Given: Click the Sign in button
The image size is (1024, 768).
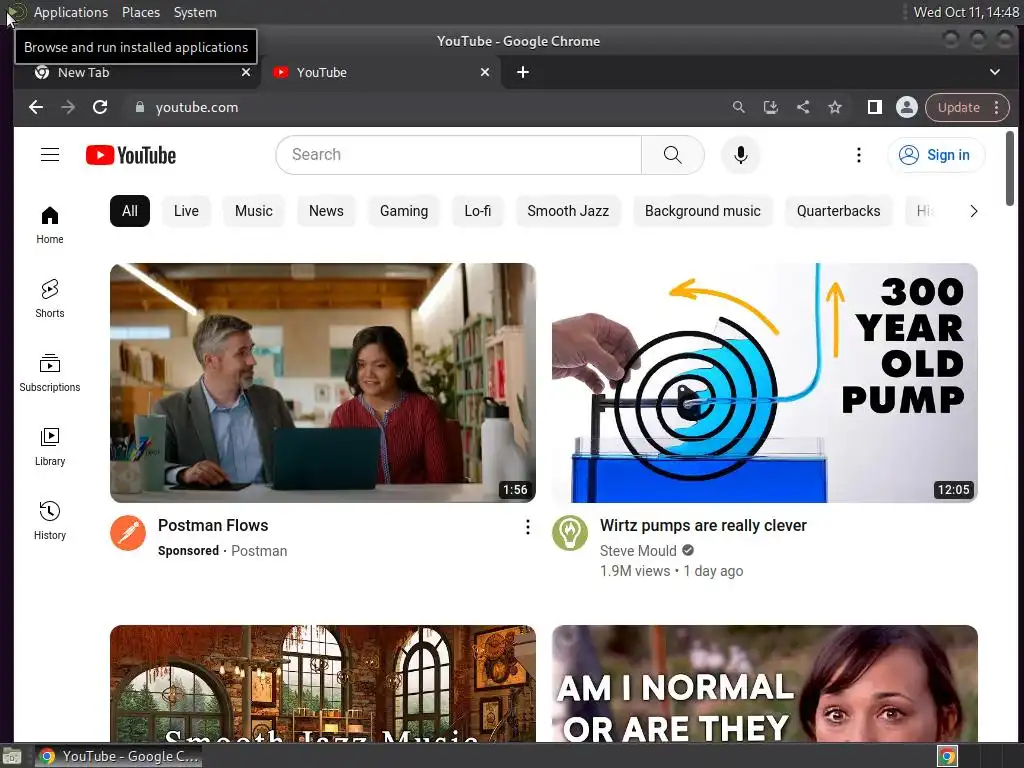Looking at the screenshot, I should (936, 155).
